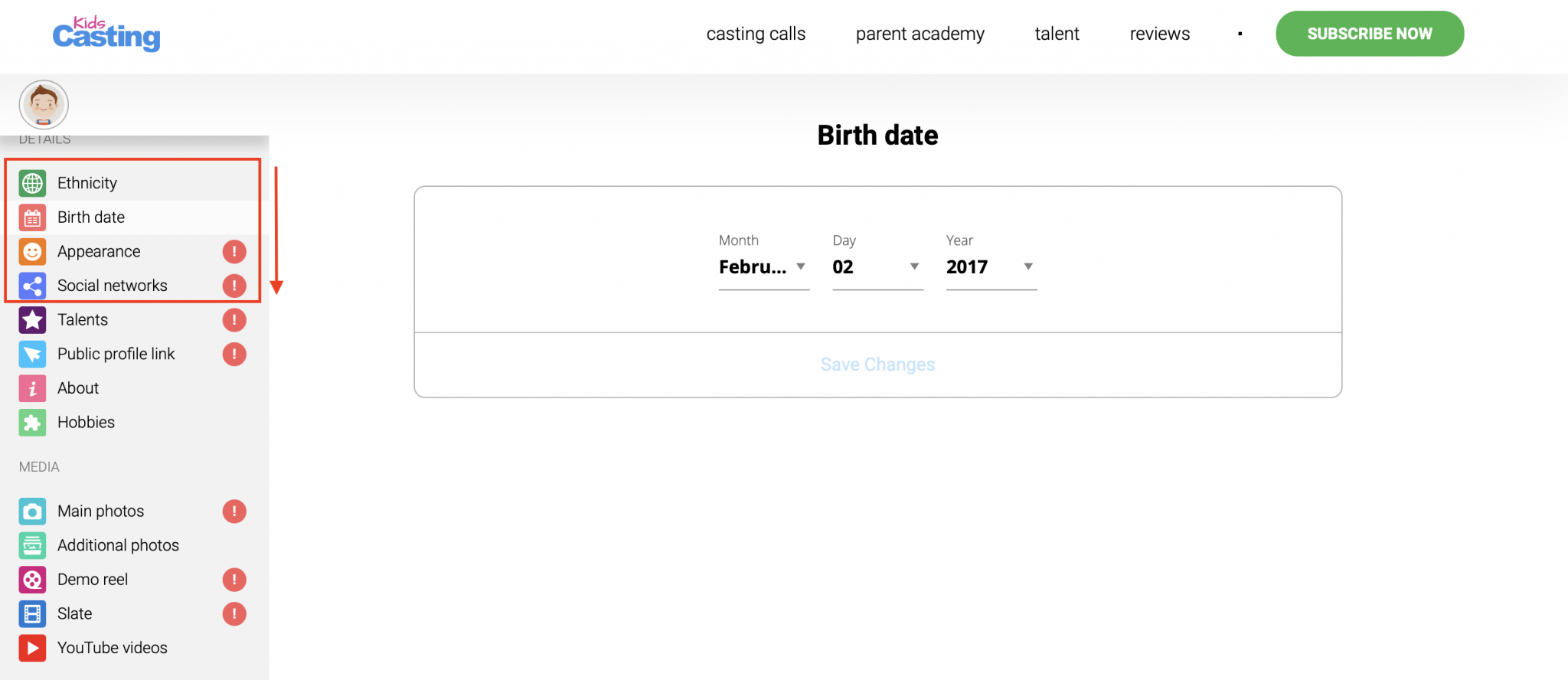Open the parent academy menu item
This screenshot has height=680, width=1568.
(x=920, y=34)
